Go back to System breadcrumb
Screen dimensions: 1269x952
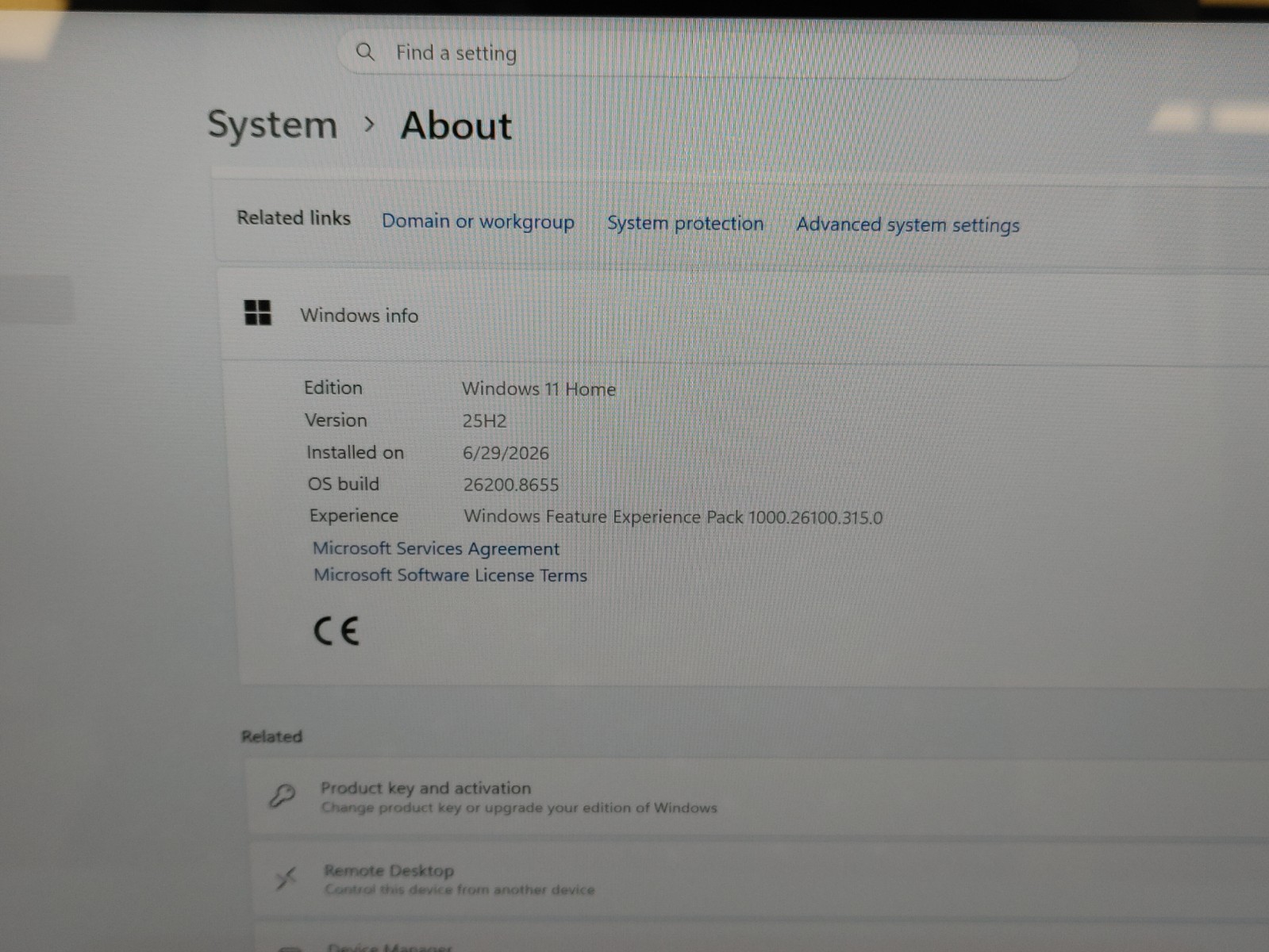click(272, 125)
